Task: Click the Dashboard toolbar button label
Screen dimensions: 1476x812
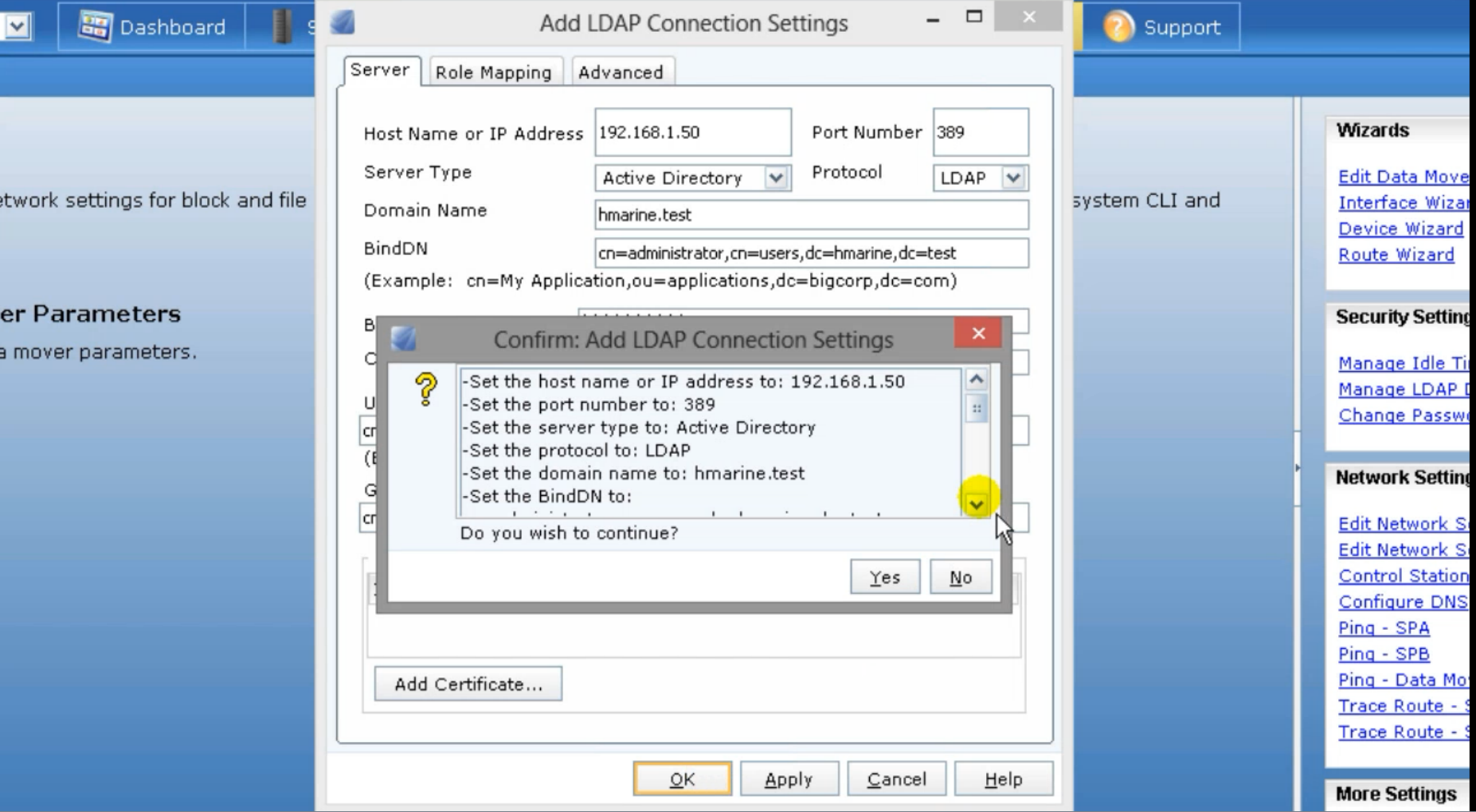Action: click(172, 27)
